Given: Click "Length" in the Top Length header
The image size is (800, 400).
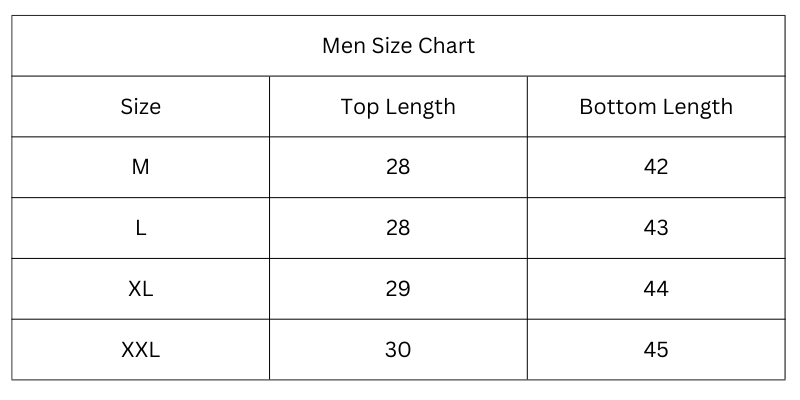Looking at the screenshot, I should pyautogui.click(x=420, y=107).
